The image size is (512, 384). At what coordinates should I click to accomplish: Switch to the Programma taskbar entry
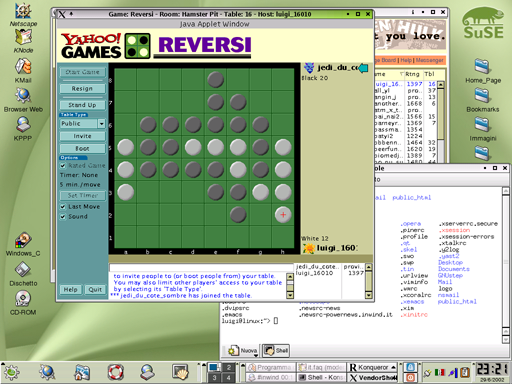pos(271,367)
